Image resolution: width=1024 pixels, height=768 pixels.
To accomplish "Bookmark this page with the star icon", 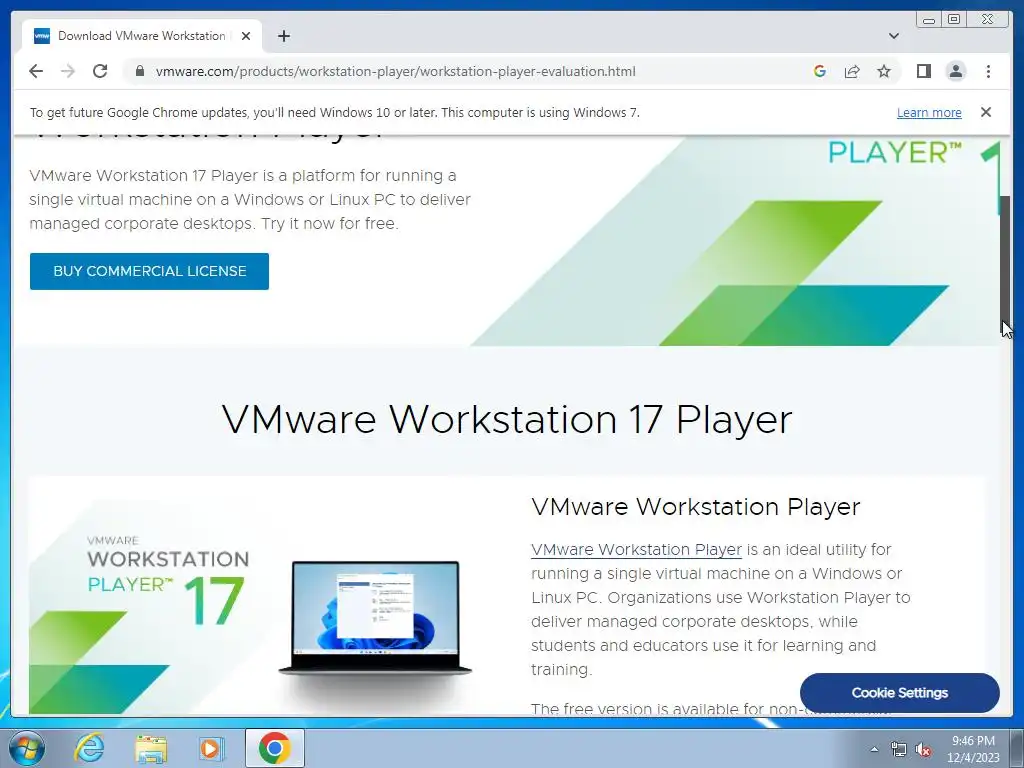I will pos(884,71).
